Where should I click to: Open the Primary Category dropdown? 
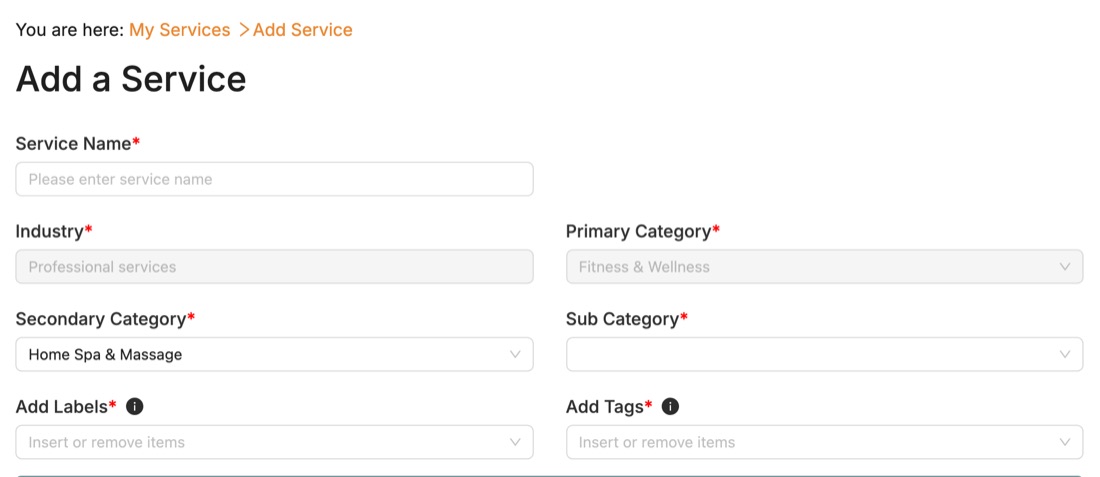(x=824, y=267)
